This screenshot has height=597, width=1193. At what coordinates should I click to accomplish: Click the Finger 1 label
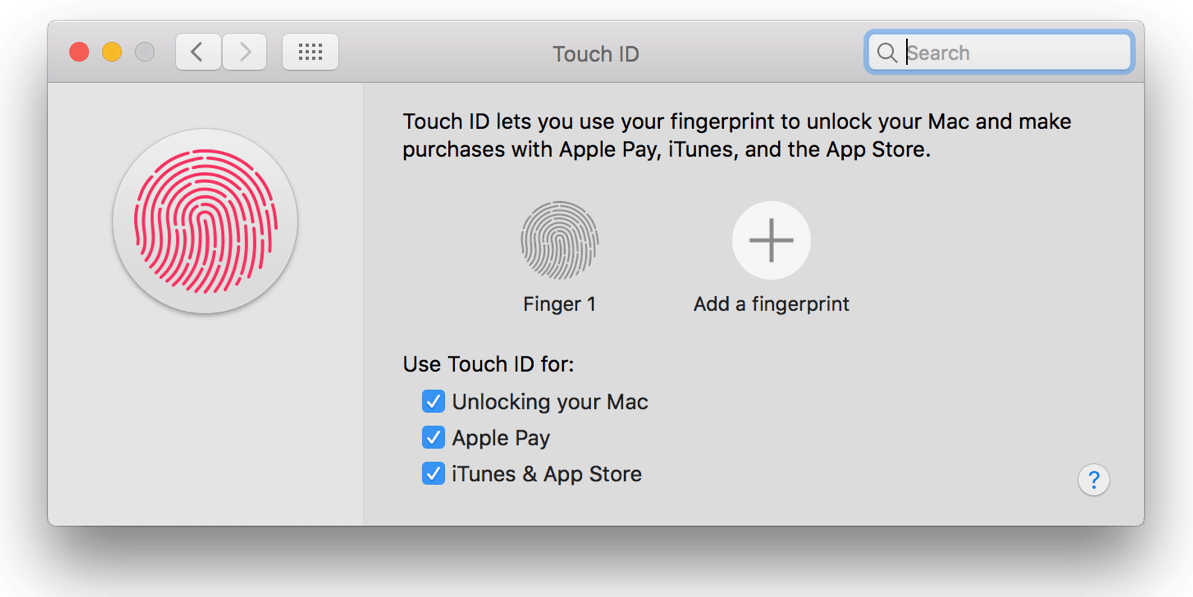coord(559,304)
